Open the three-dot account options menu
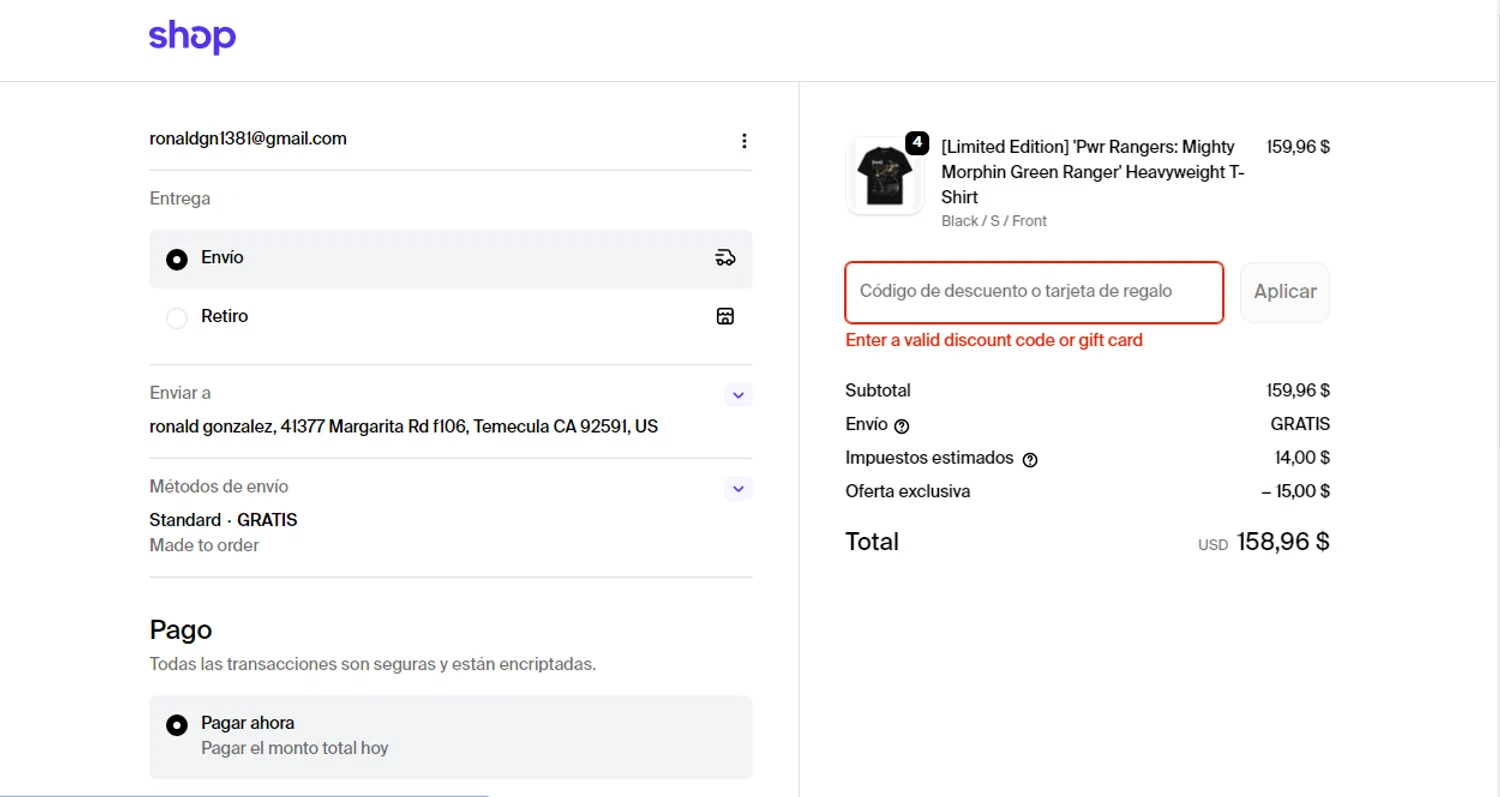This screenshot has width=1500, height=797. coord(744,141)
